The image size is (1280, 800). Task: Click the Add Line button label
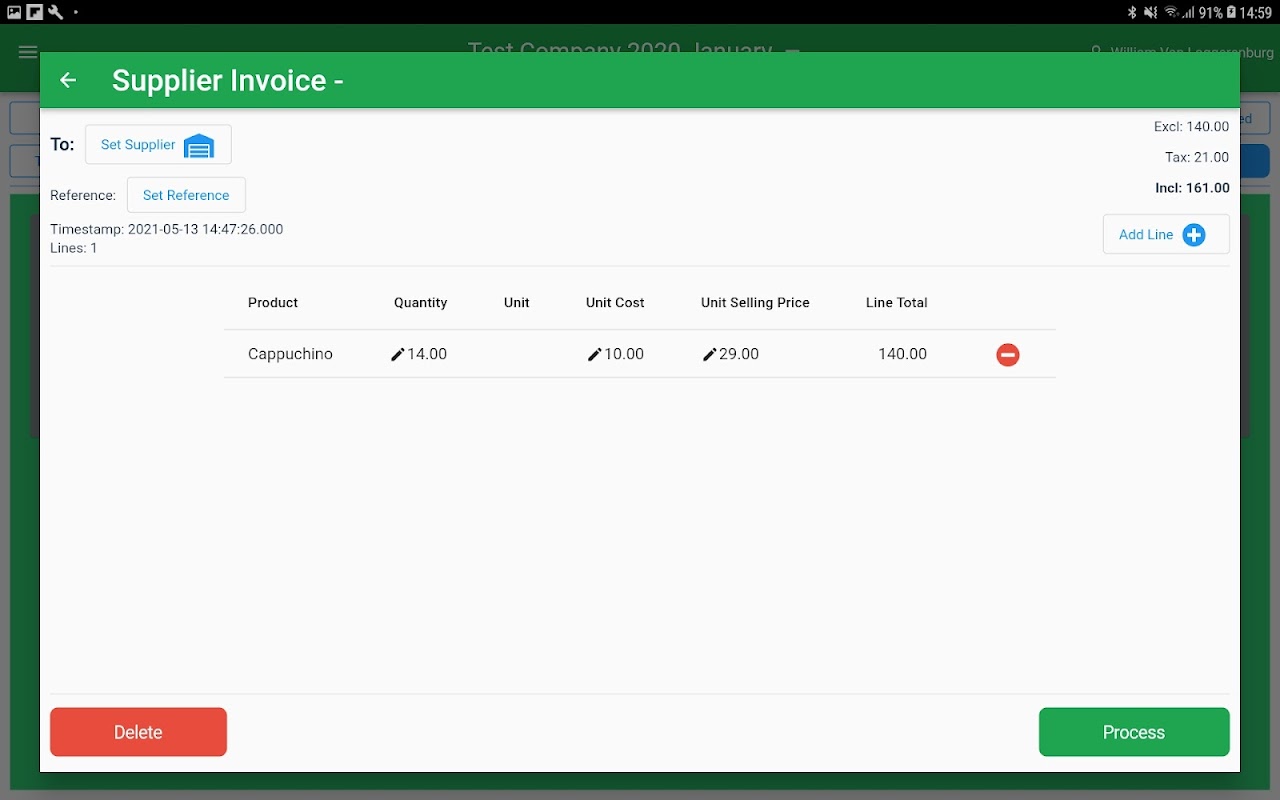point(1146,235)
